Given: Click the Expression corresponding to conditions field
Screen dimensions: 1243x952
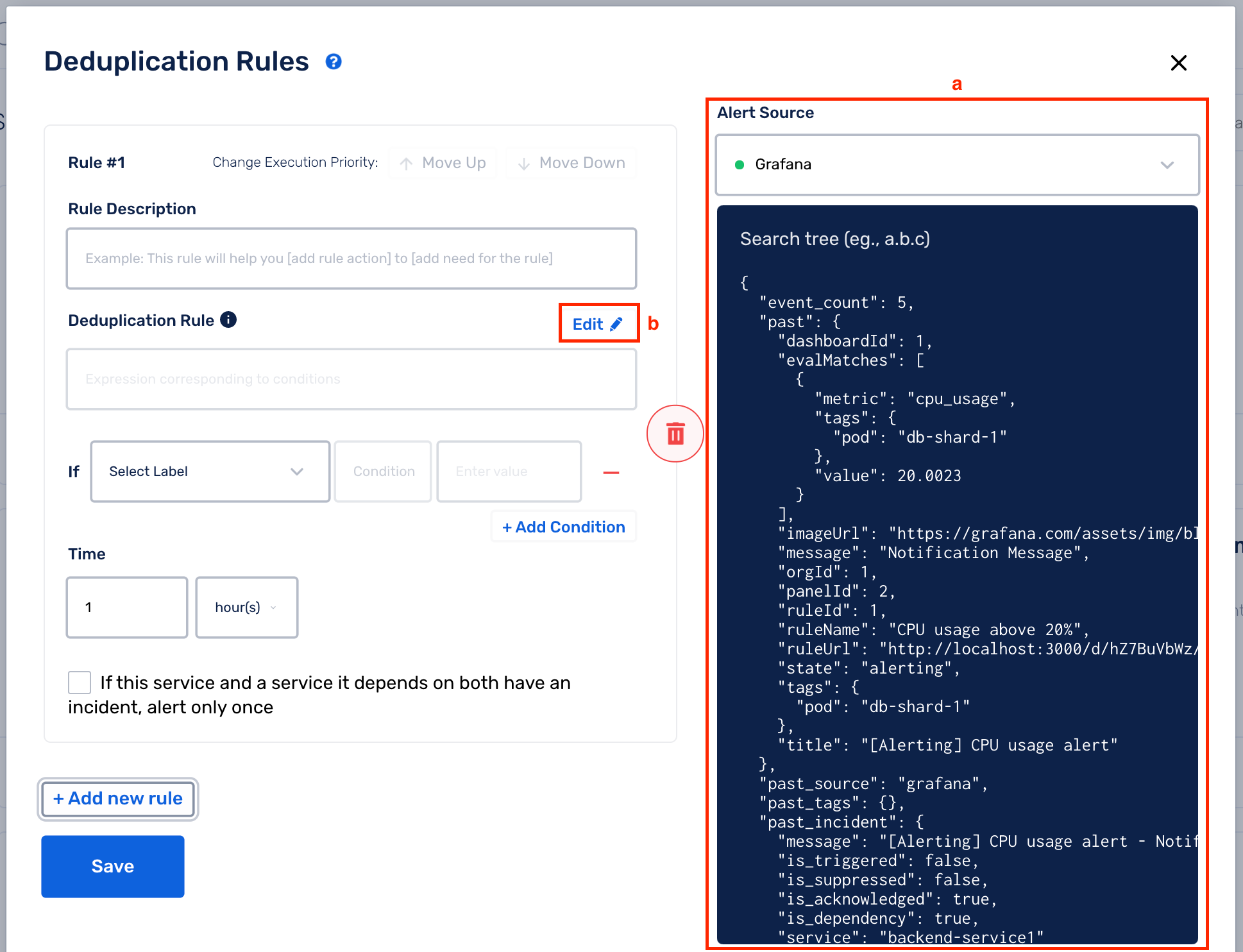Looking at the screenshot, I should pyautogui.click(x=351, y=379).
